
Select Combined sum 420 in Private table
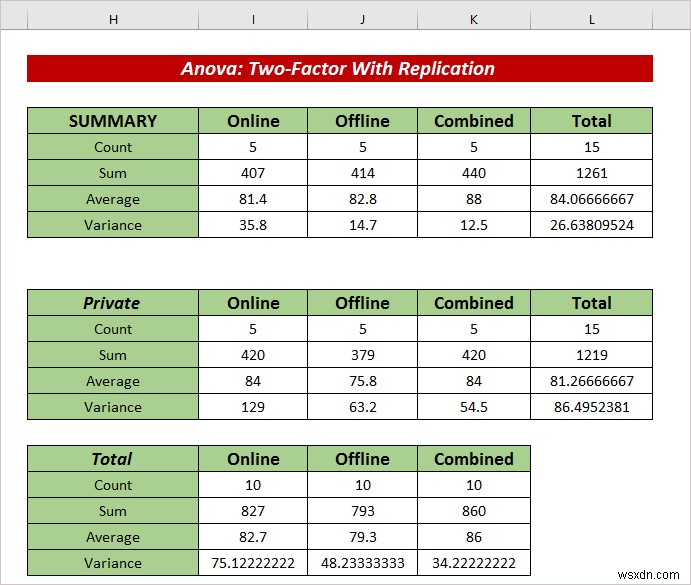[x=474, y=355]
